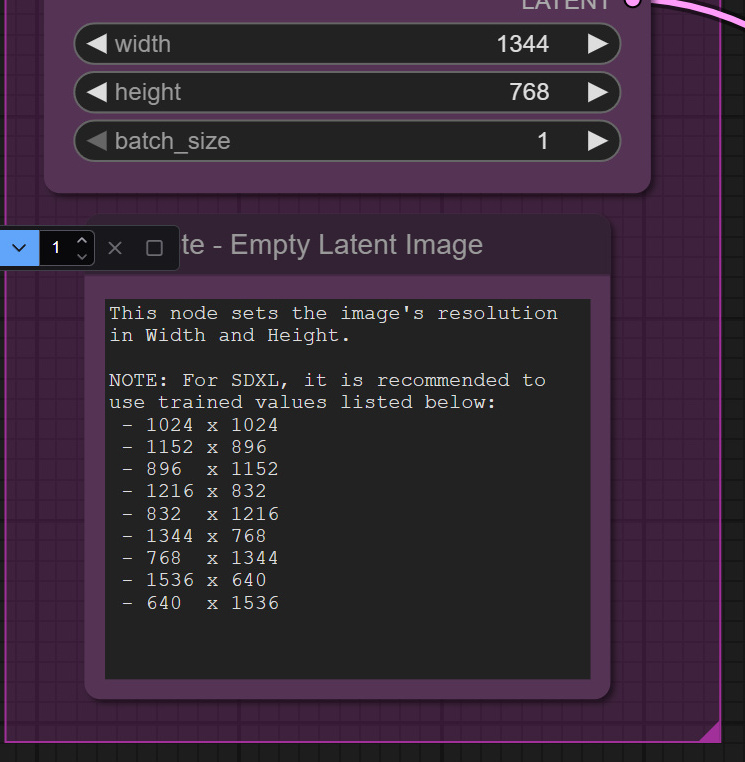Click the 'NOTE: For SDXL' text line

point(327,381)
